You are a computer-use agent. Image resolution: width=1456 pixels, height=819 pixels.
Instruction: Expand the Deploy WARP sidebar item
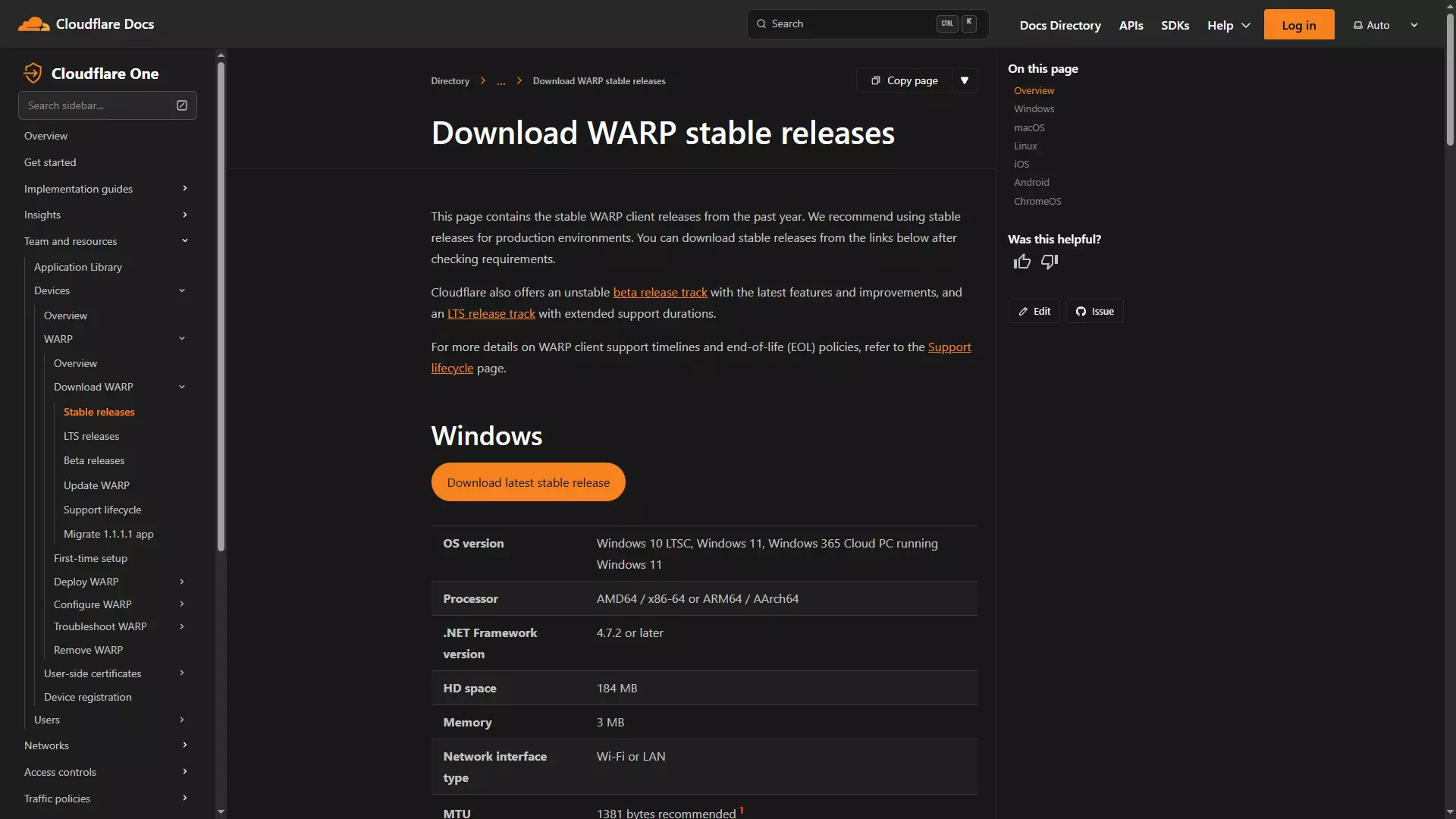coord(182,582)
